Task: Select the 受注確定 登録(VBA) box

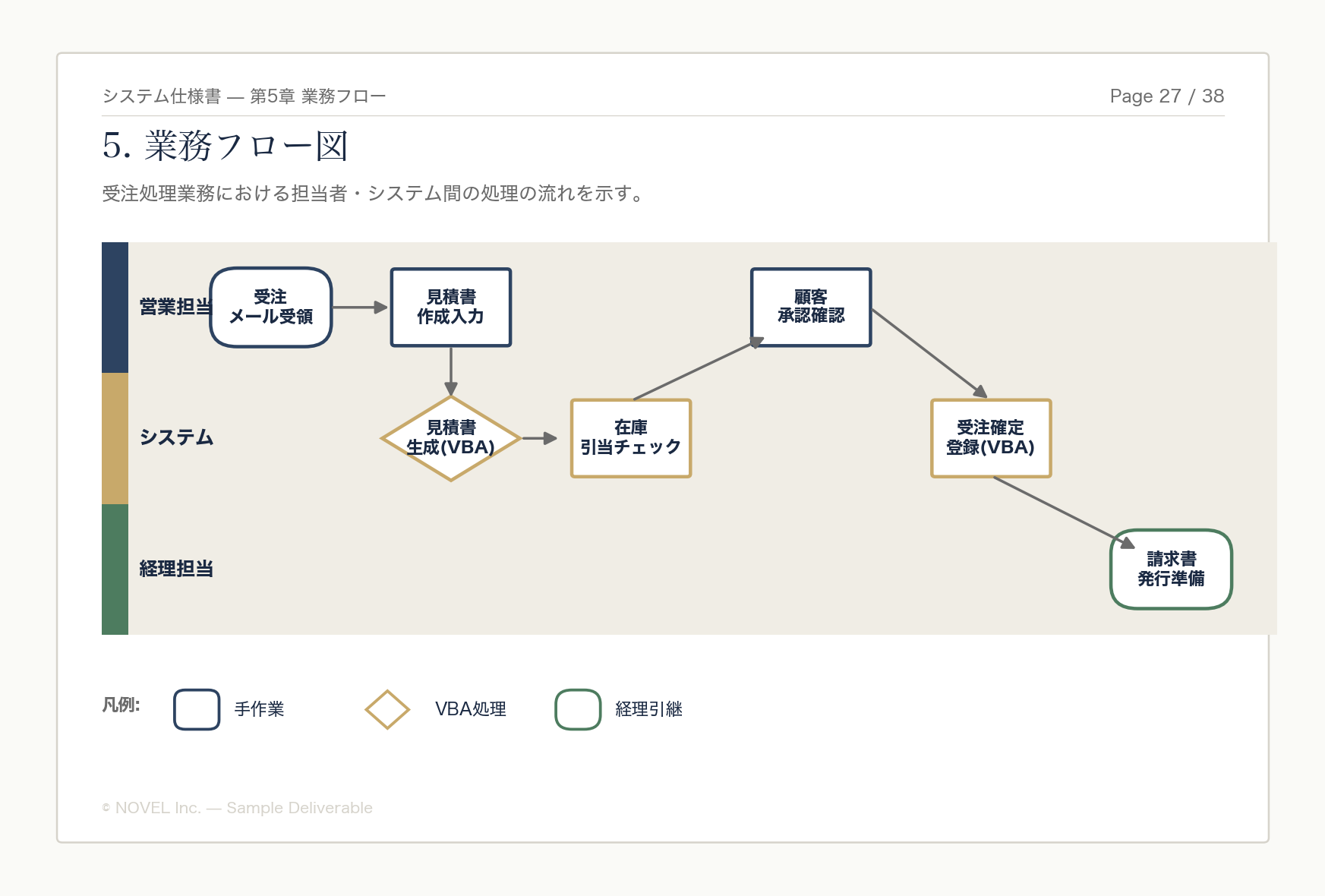Action: pyautogui.click(x=991, y=438)
